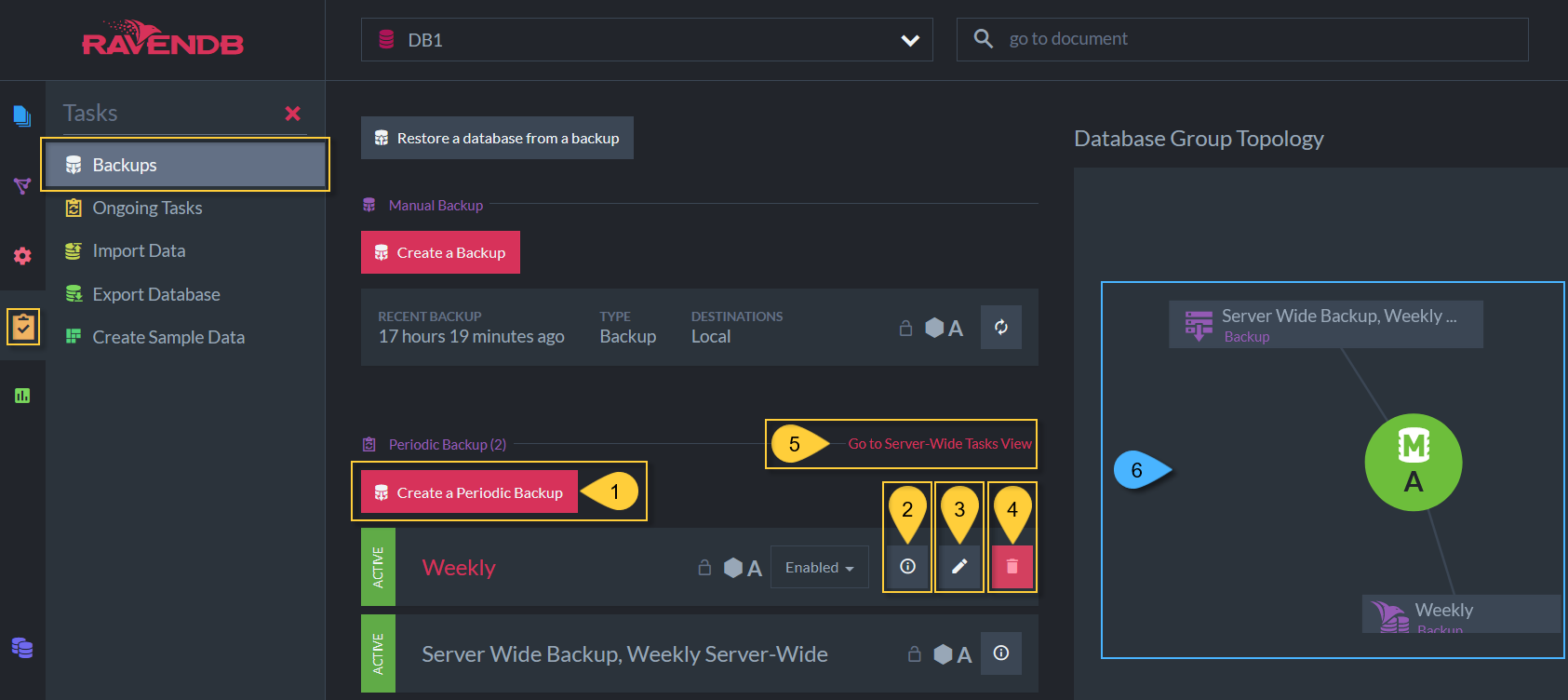Click the Manual Backup section heading
Screen dimensions: 1568x700
point(436,205)
